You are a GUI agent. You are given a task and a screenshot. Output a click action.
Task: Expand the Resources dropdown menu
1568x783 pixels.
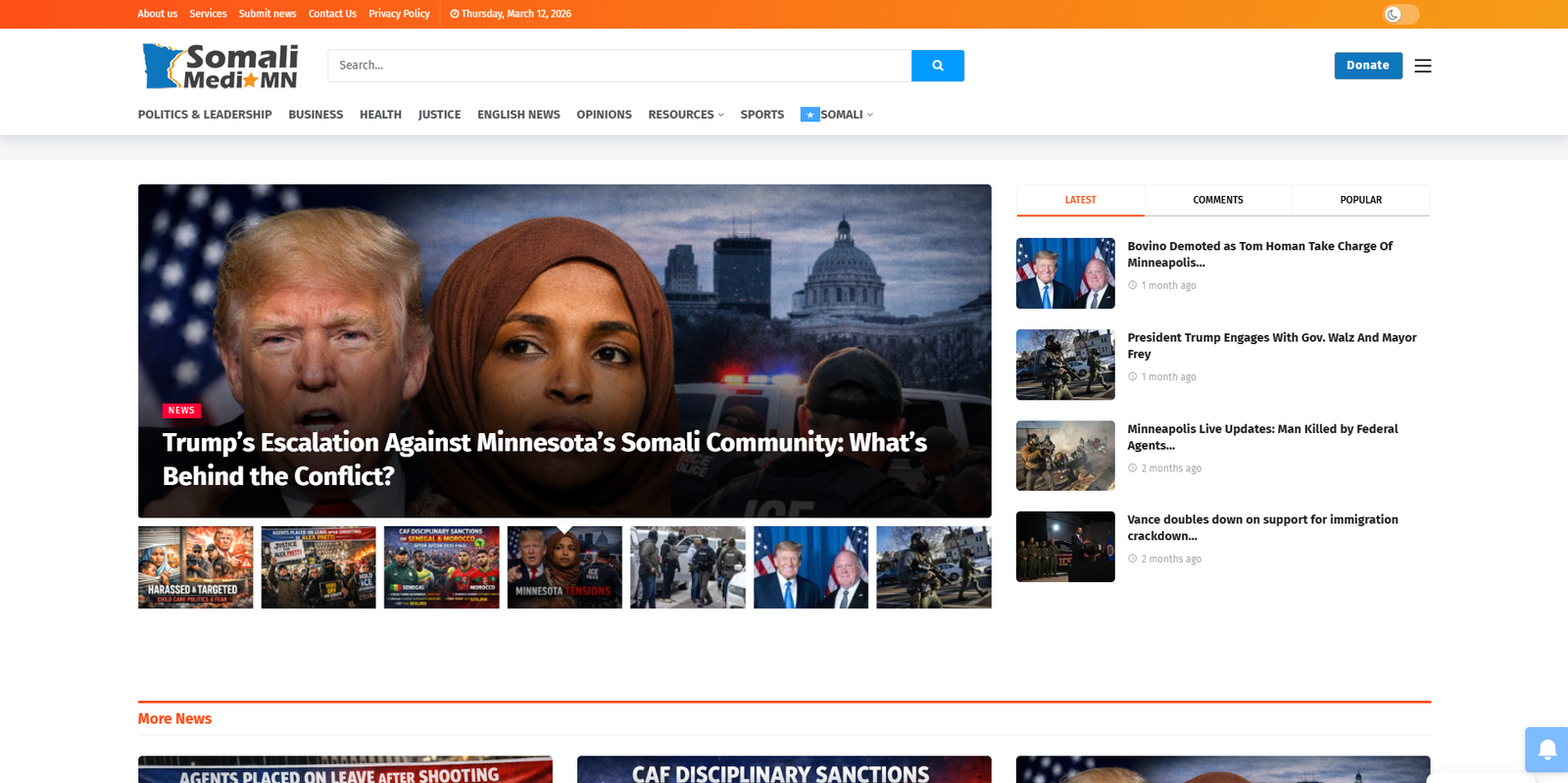[686, 115]
